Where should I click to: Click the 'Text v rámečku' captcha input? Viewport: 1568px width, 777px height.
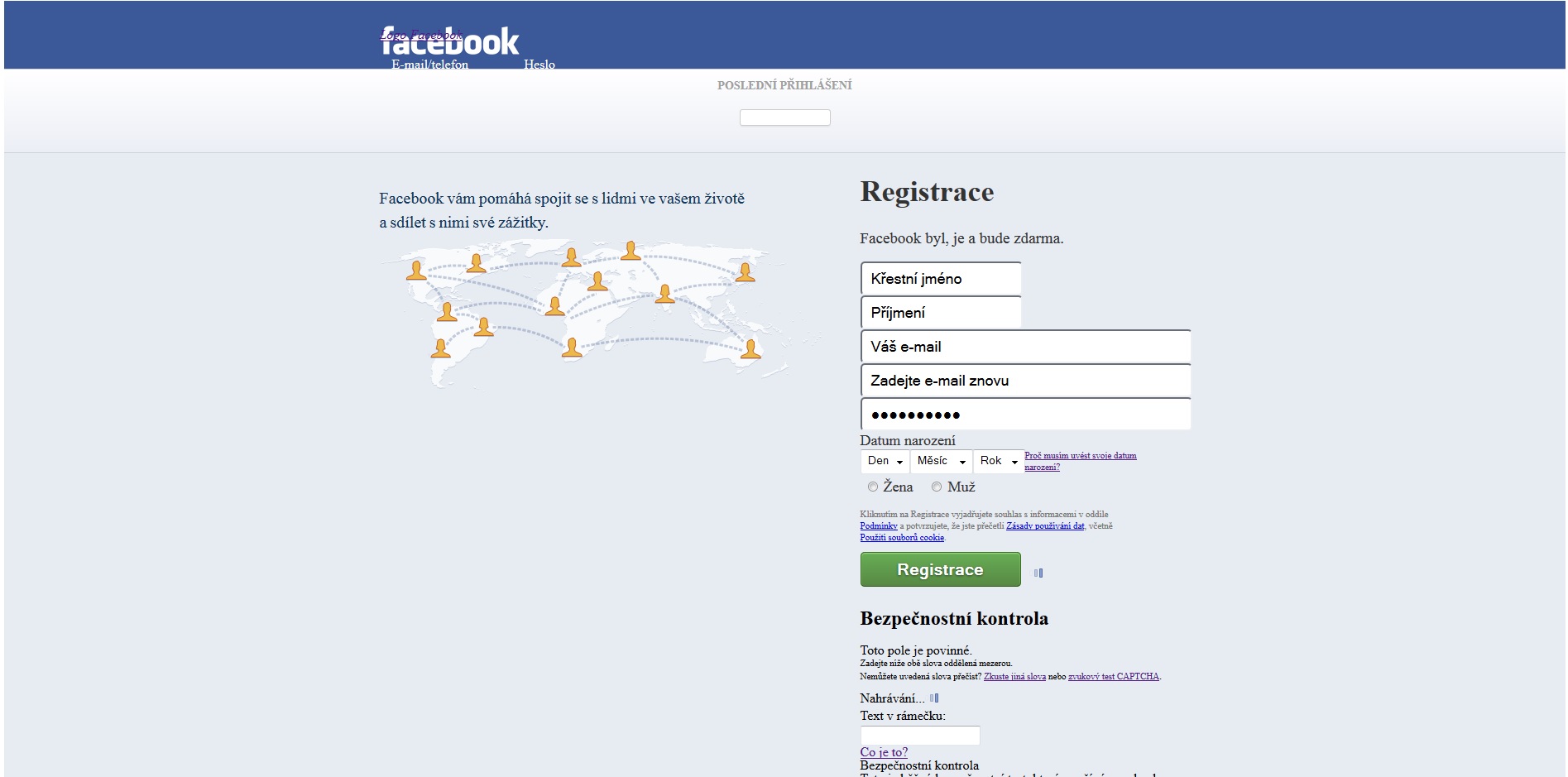920,736
